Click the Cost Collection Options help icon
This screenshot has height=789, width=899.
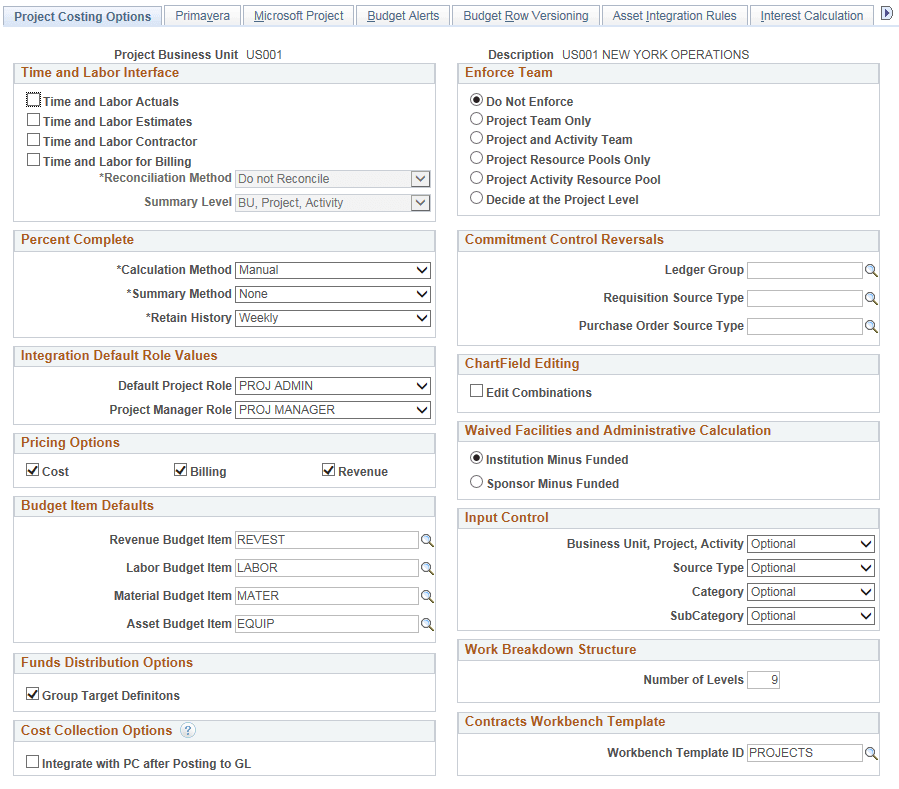click(x=187, y=730)
